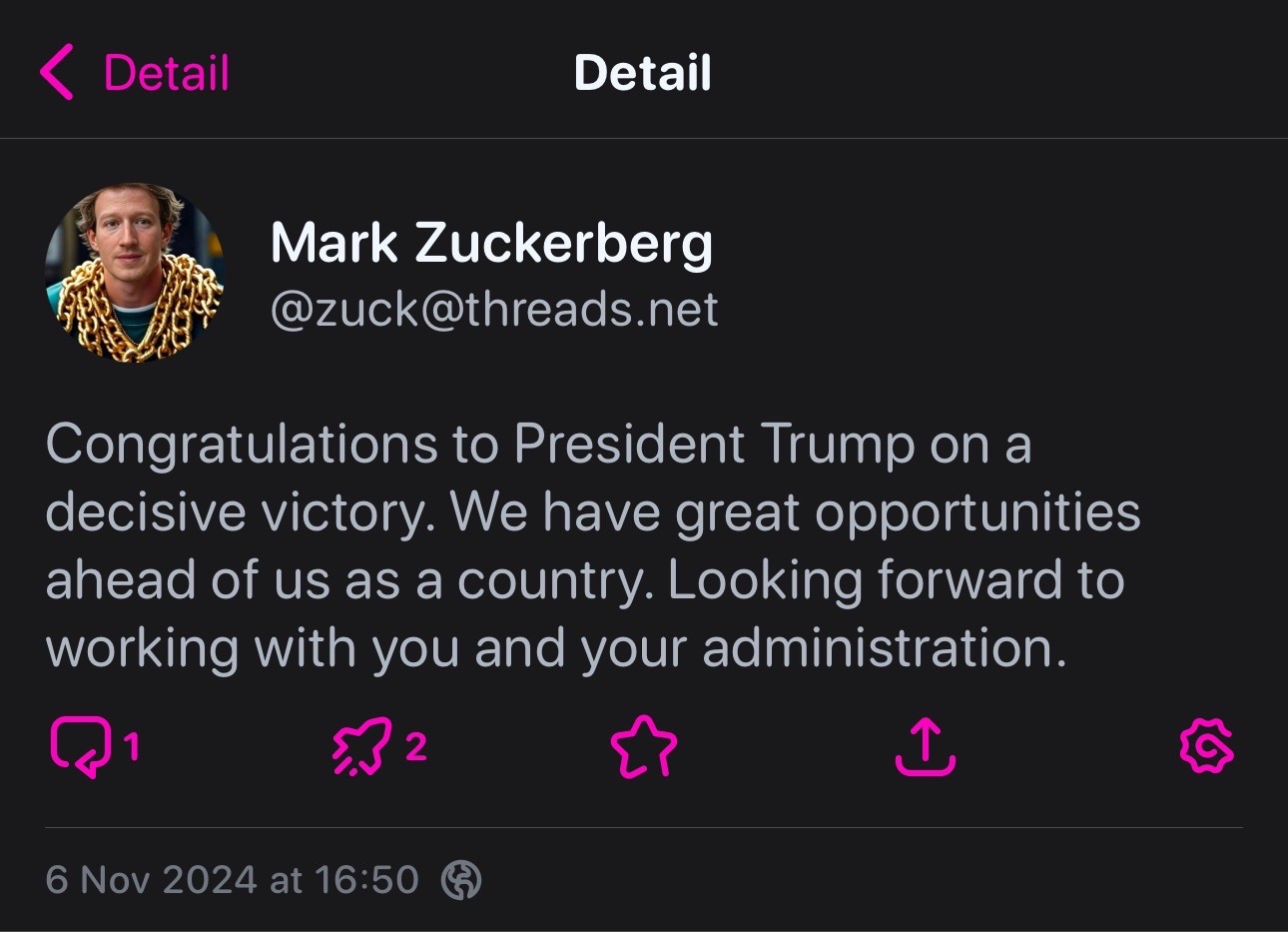Open post options via the gear icon

click(x=1206, y=746)
